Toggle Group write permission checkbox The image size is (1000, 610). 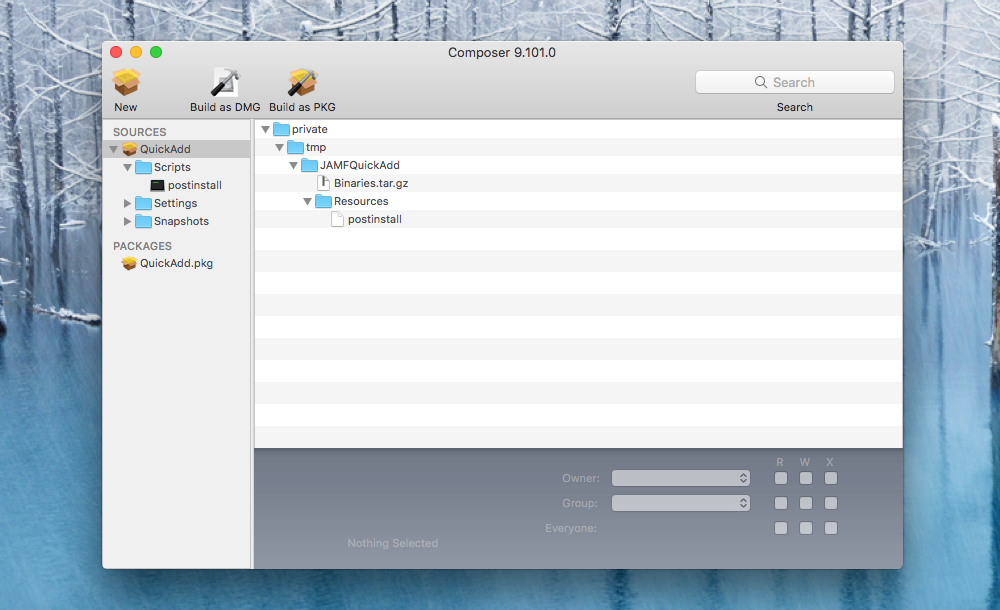click(x=806, y=503)
